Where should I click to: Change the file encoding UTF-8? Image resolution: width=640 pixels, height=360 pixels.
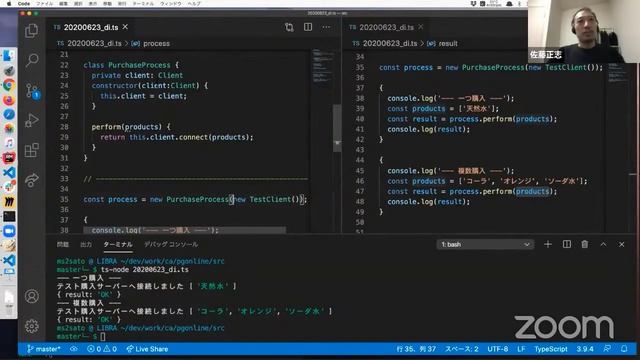coord(498,349)
